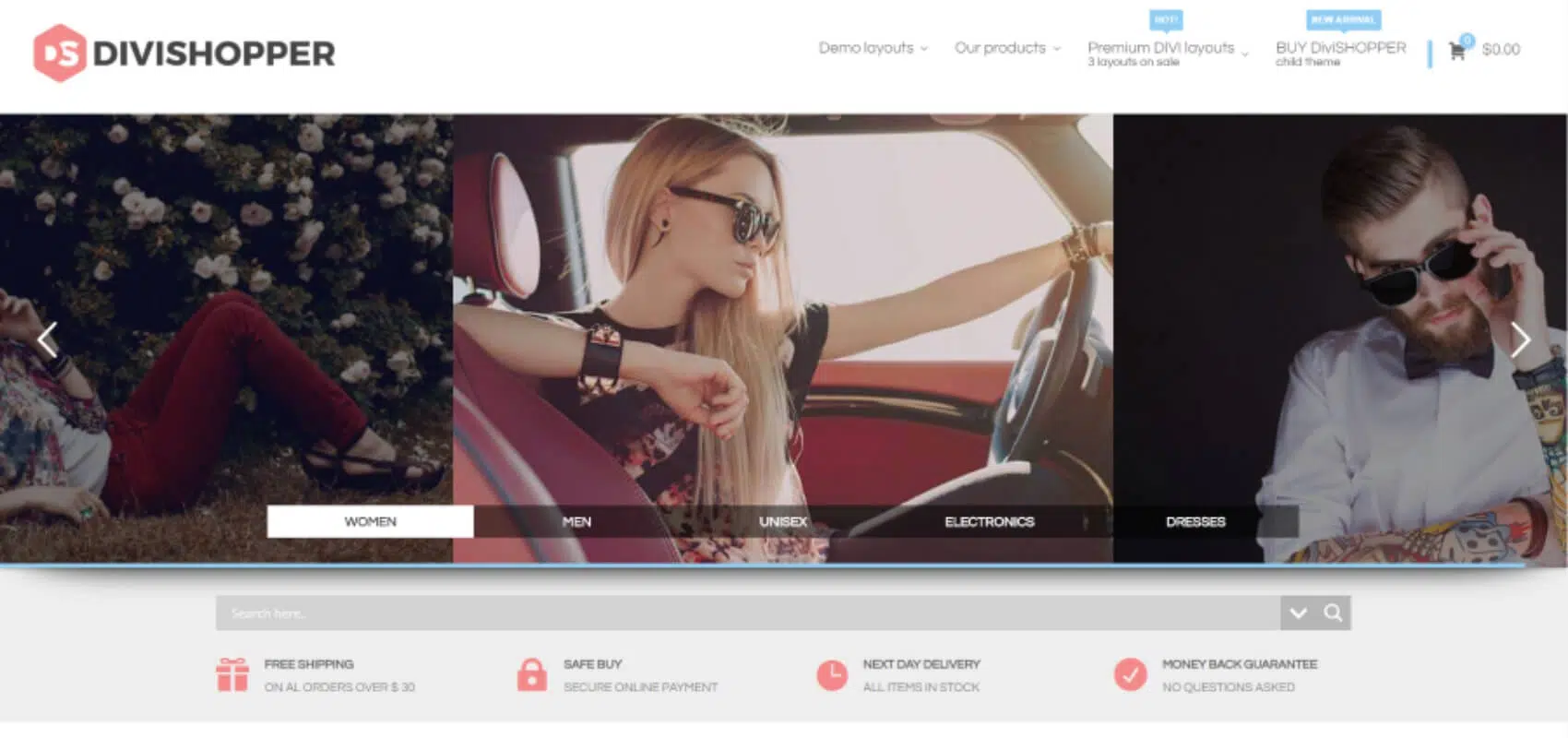Click the $0.00 cart total
The width and height of the screenshot is (1568, 738).
tap(1501, 50)
